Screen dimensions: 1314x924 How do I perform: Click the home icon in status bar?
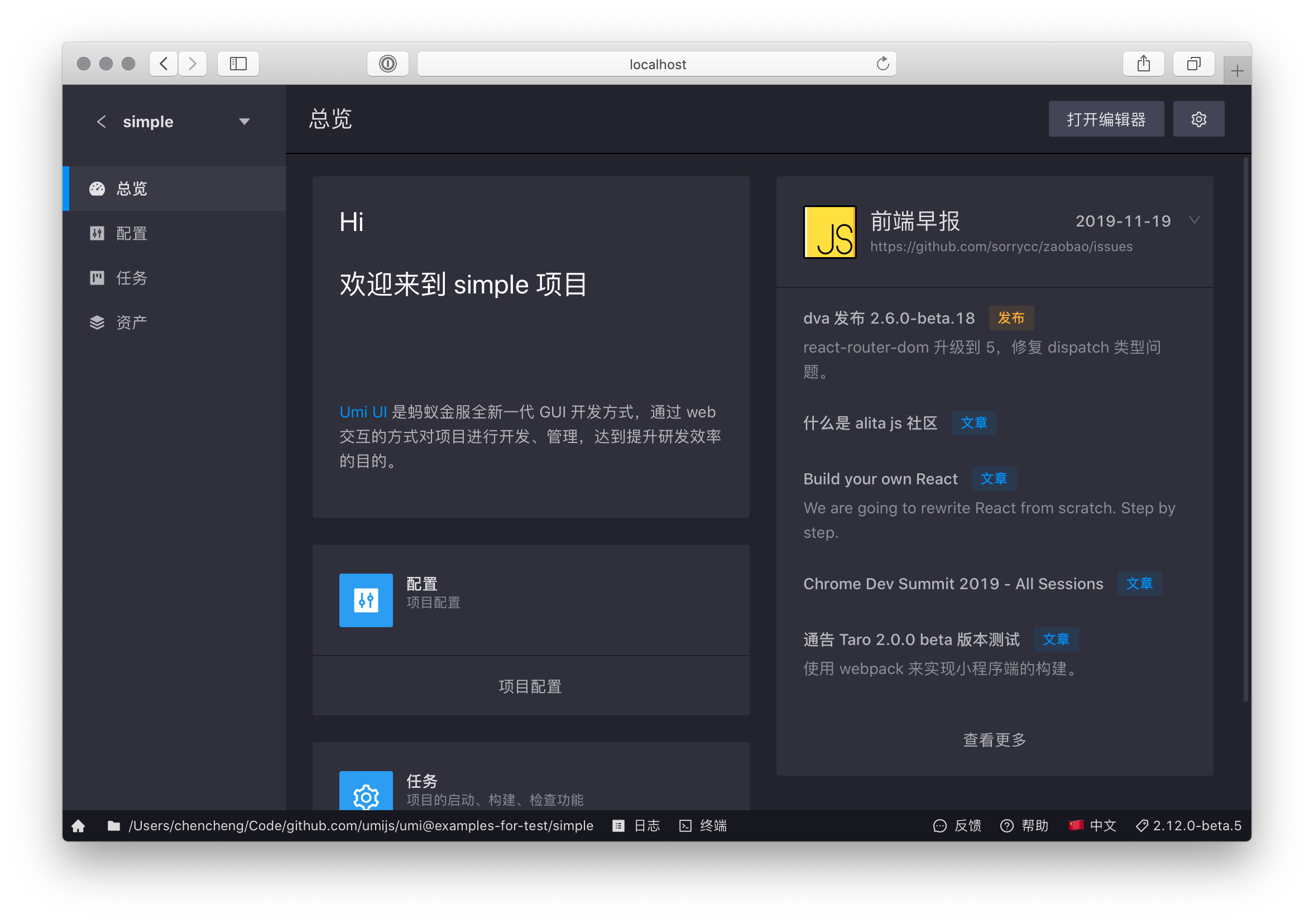point(78,826)
